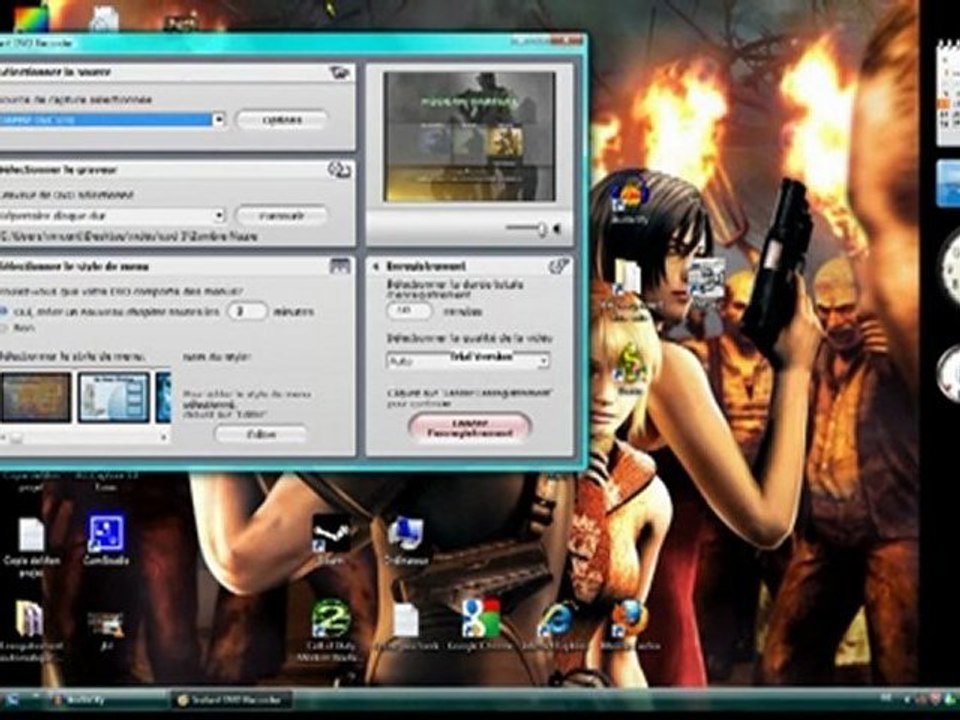Click the recording duration minutes field
This screenshot has height=720, width=960.
pos(408,311)
